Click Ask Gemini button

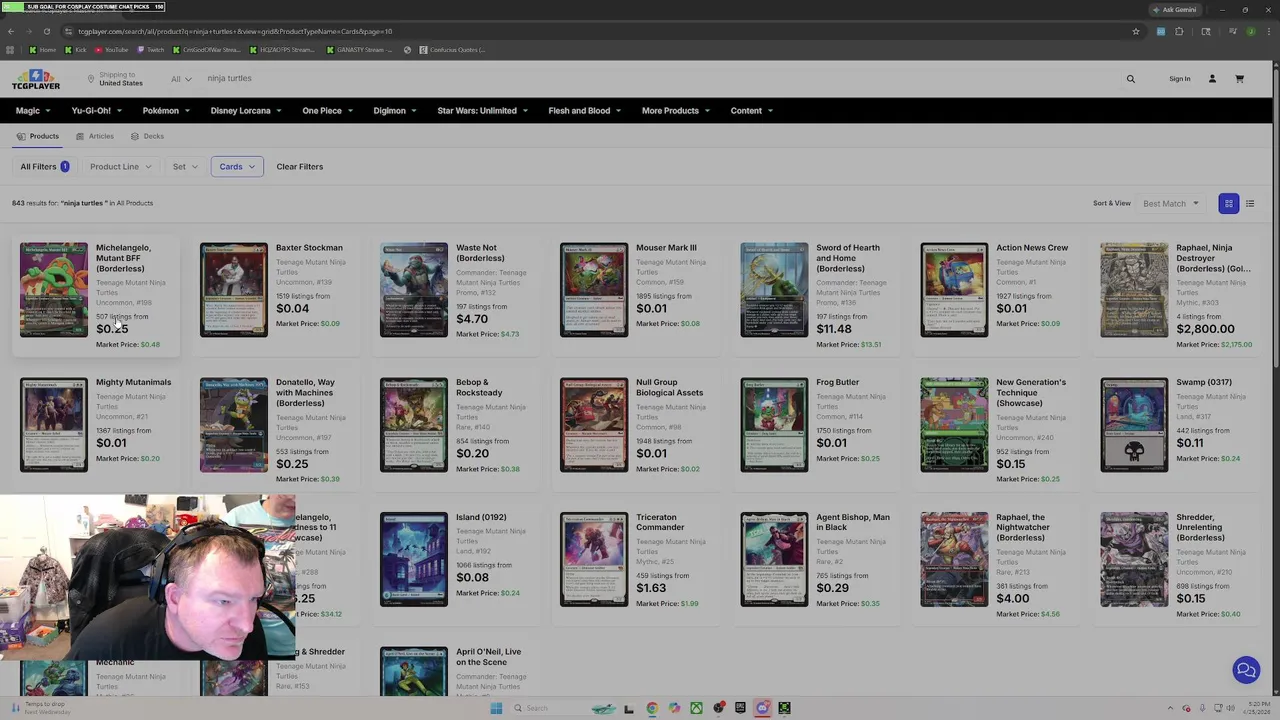pos(1174,9)
